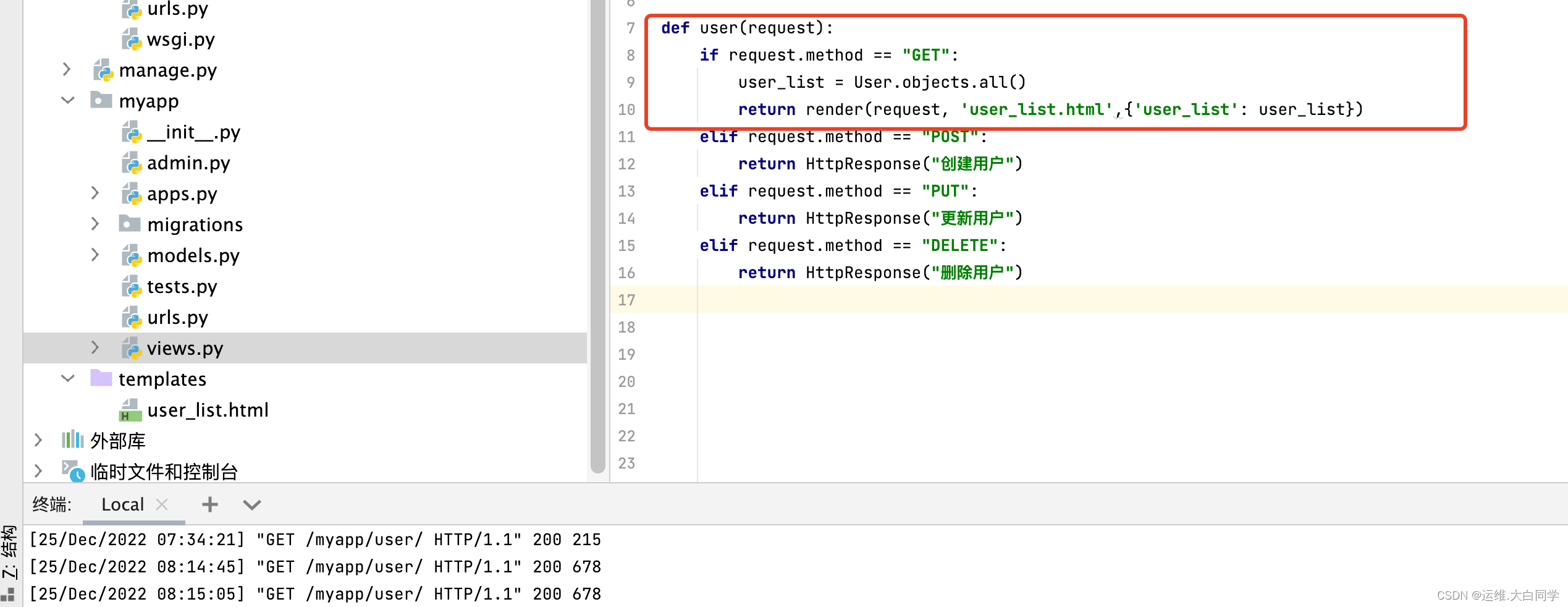Expand 临时文件和控制台 node

38,471
